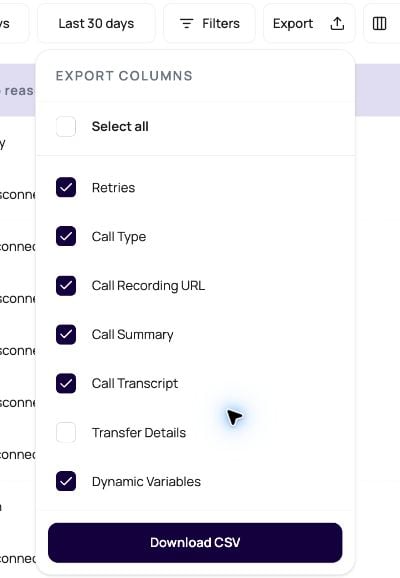Click the Retries label text
This screenshot has height=578, width=400.
click(x=114, y=188)
